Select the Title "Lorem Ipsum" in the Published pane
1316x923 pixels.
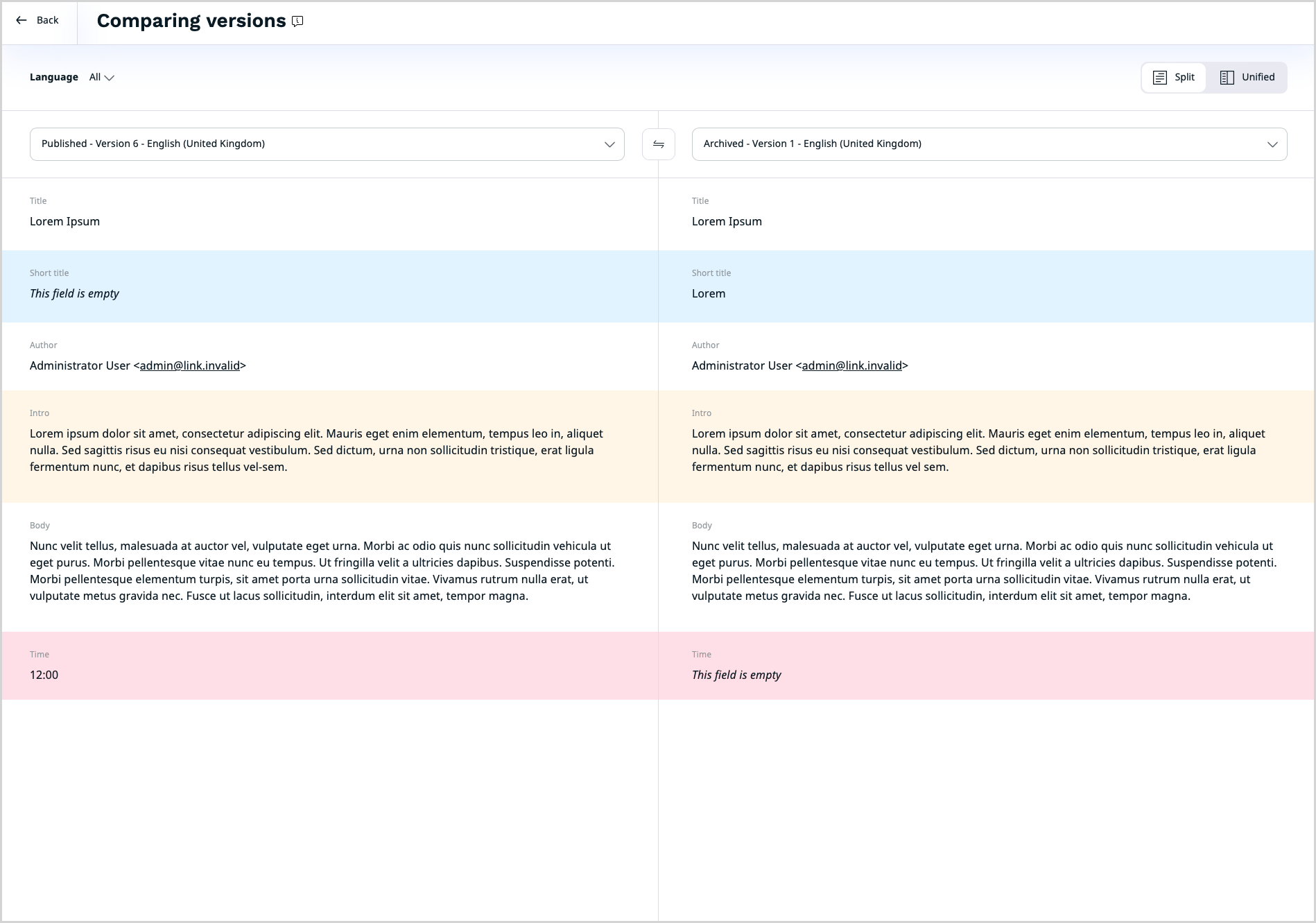[x=64, y=221]
